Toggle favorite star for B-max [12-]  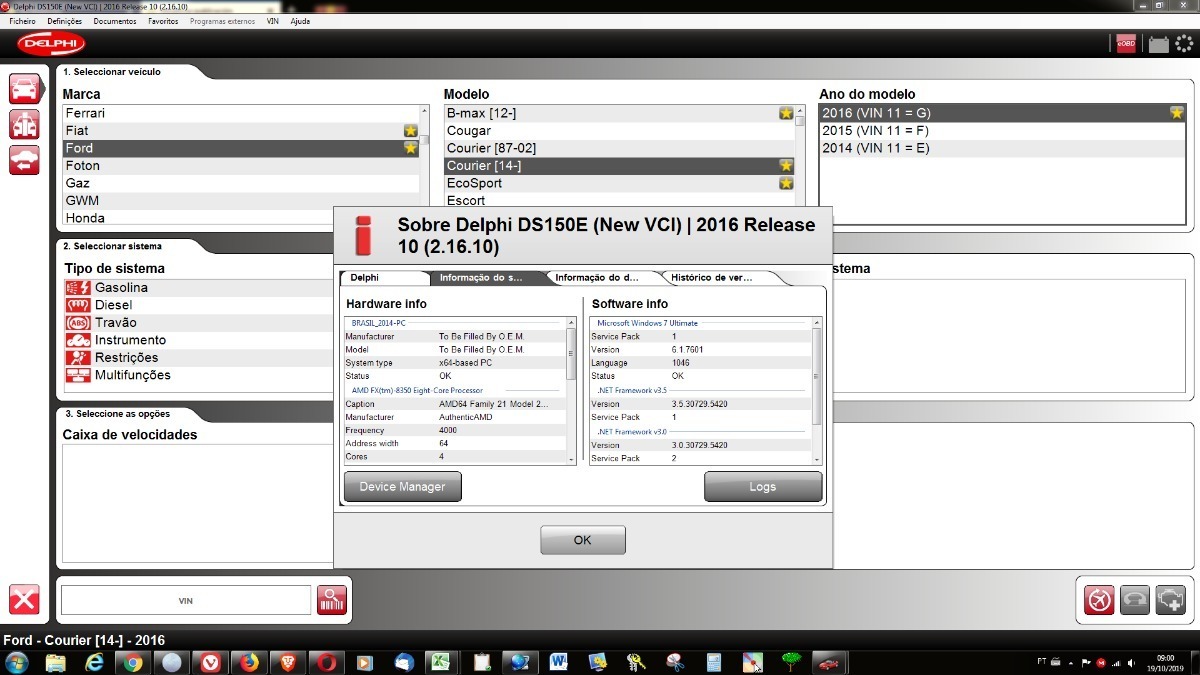point(786,113)
